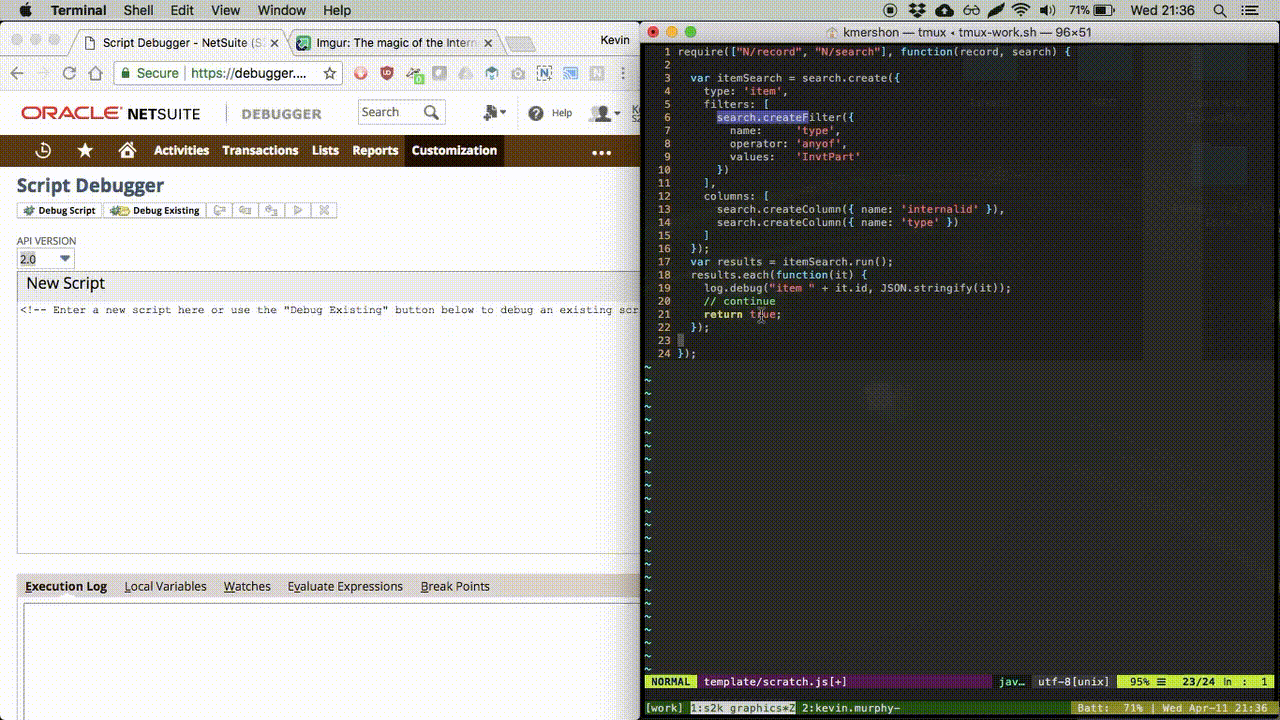The width and height of the screenshot is (1280, 720).
Task: Click the red circular extension icon
Action: [x=361, y=73]
